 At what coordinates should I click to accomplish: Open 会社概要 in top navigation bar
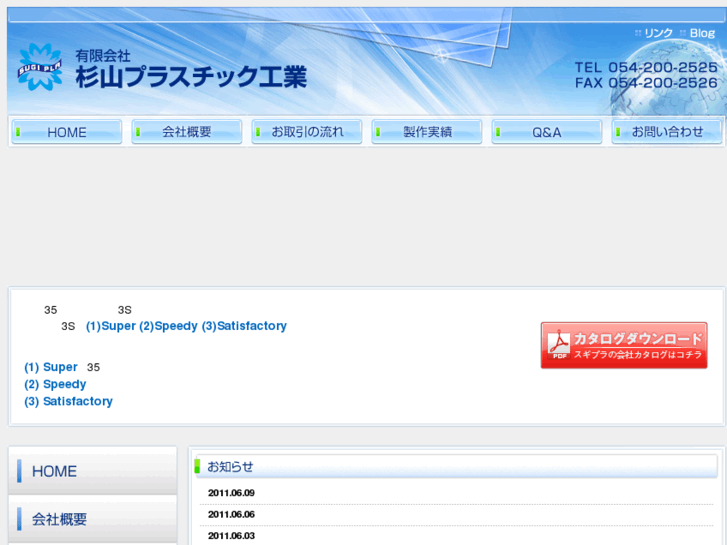[187, 132]
